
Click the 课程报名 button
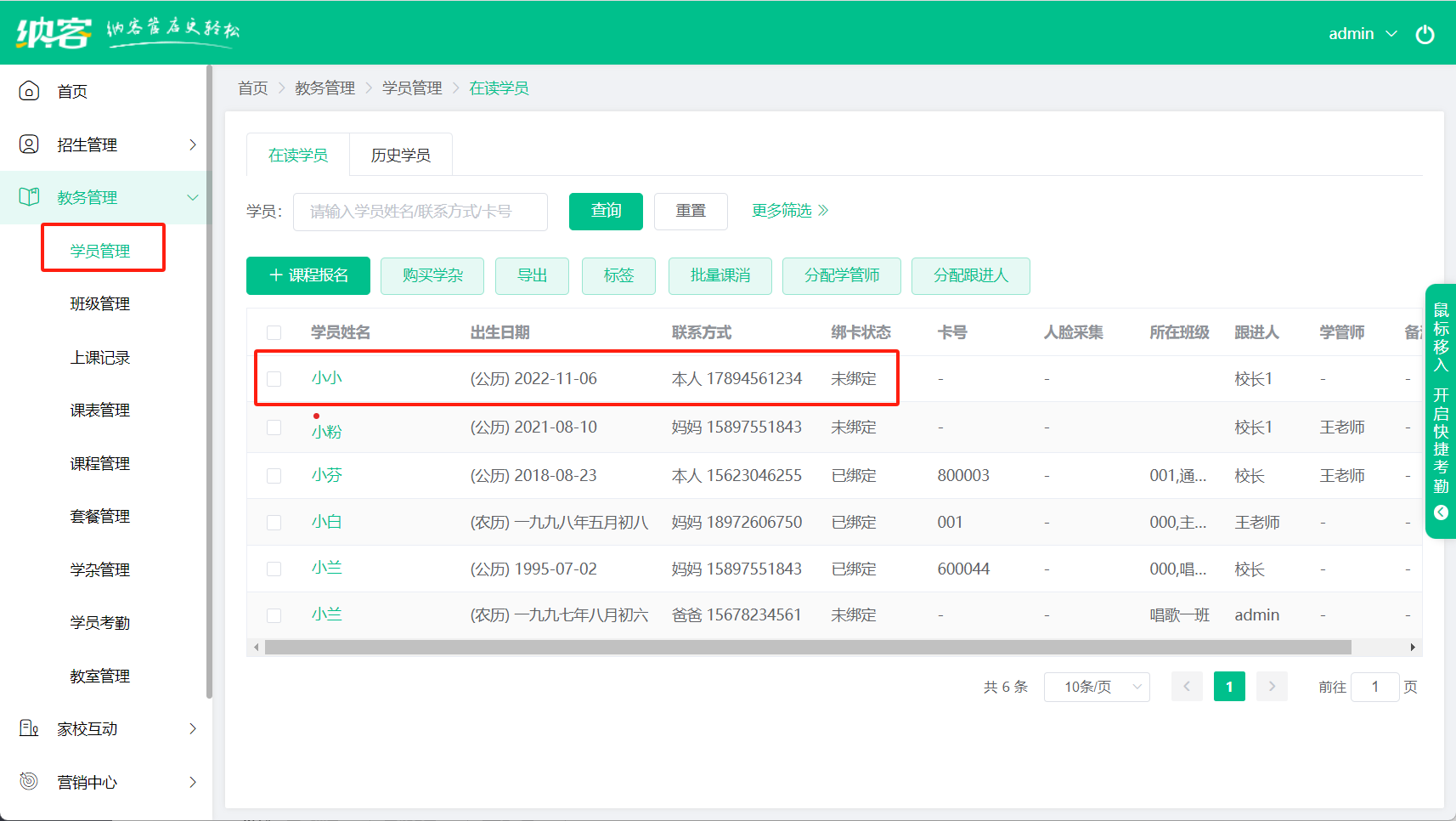click(x=308, y=275)
